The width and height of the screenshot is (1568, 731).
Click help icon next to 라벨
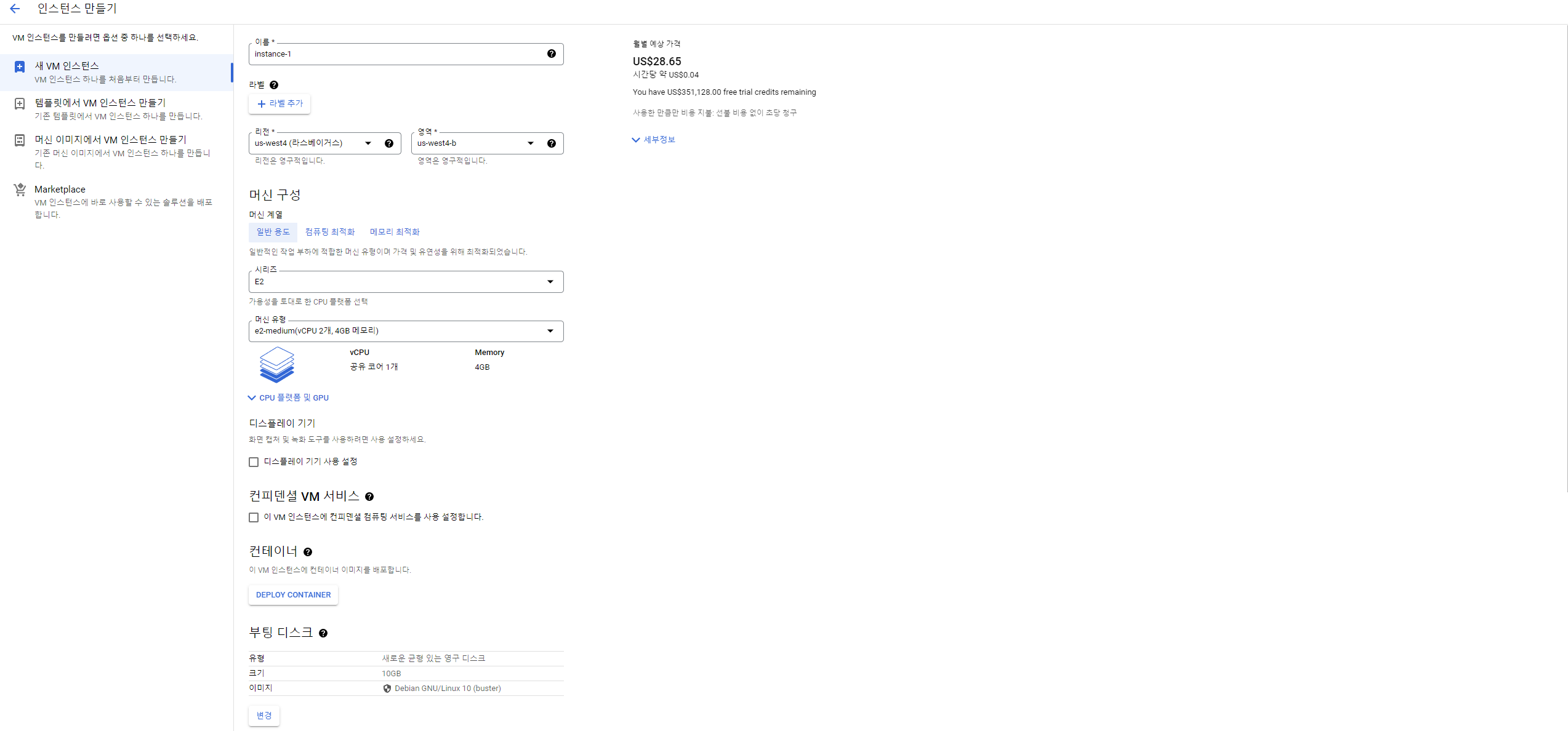(274, 85)
